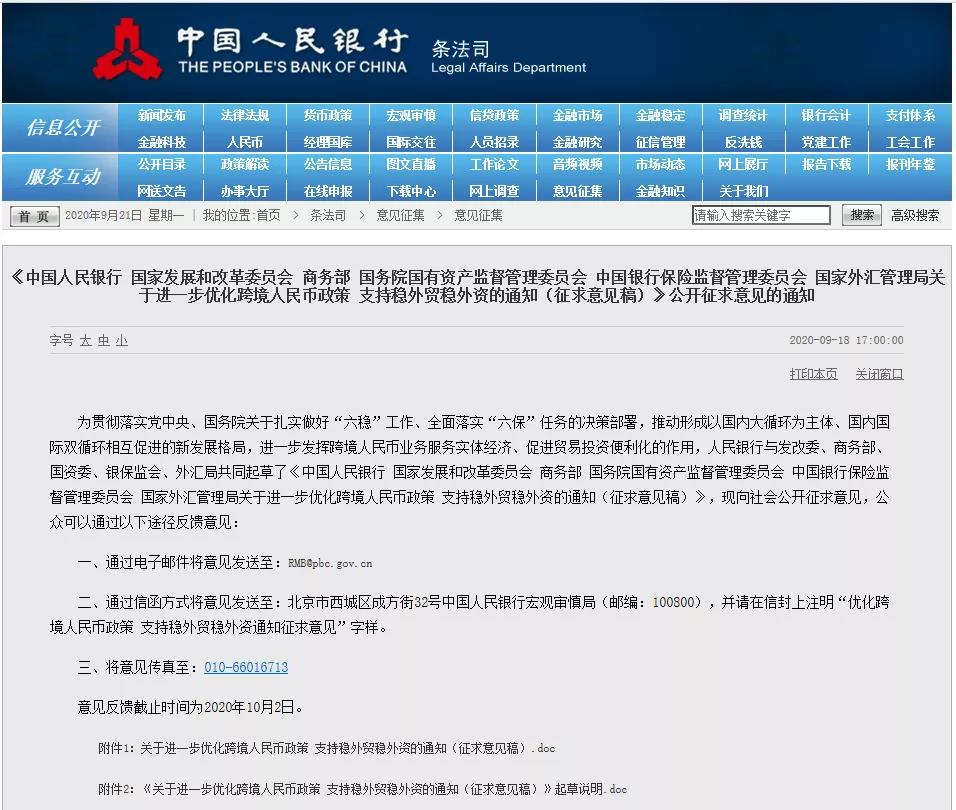Open 人民币 navigation item
This screenshot has height=810, width=956.
(244, 142)
